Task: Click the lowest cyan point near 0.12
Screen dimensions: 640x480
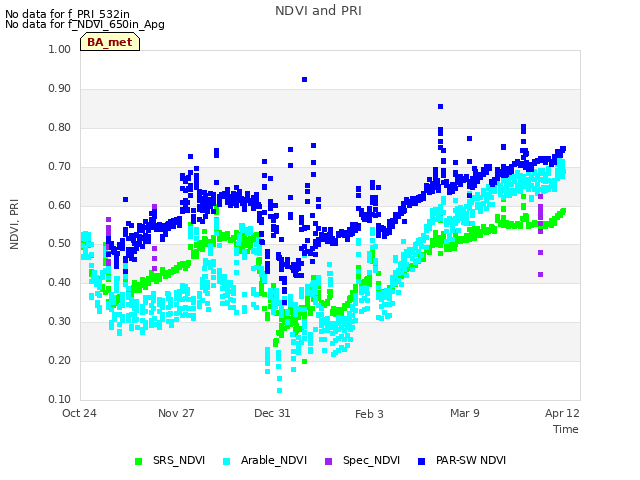Action: 280,391
